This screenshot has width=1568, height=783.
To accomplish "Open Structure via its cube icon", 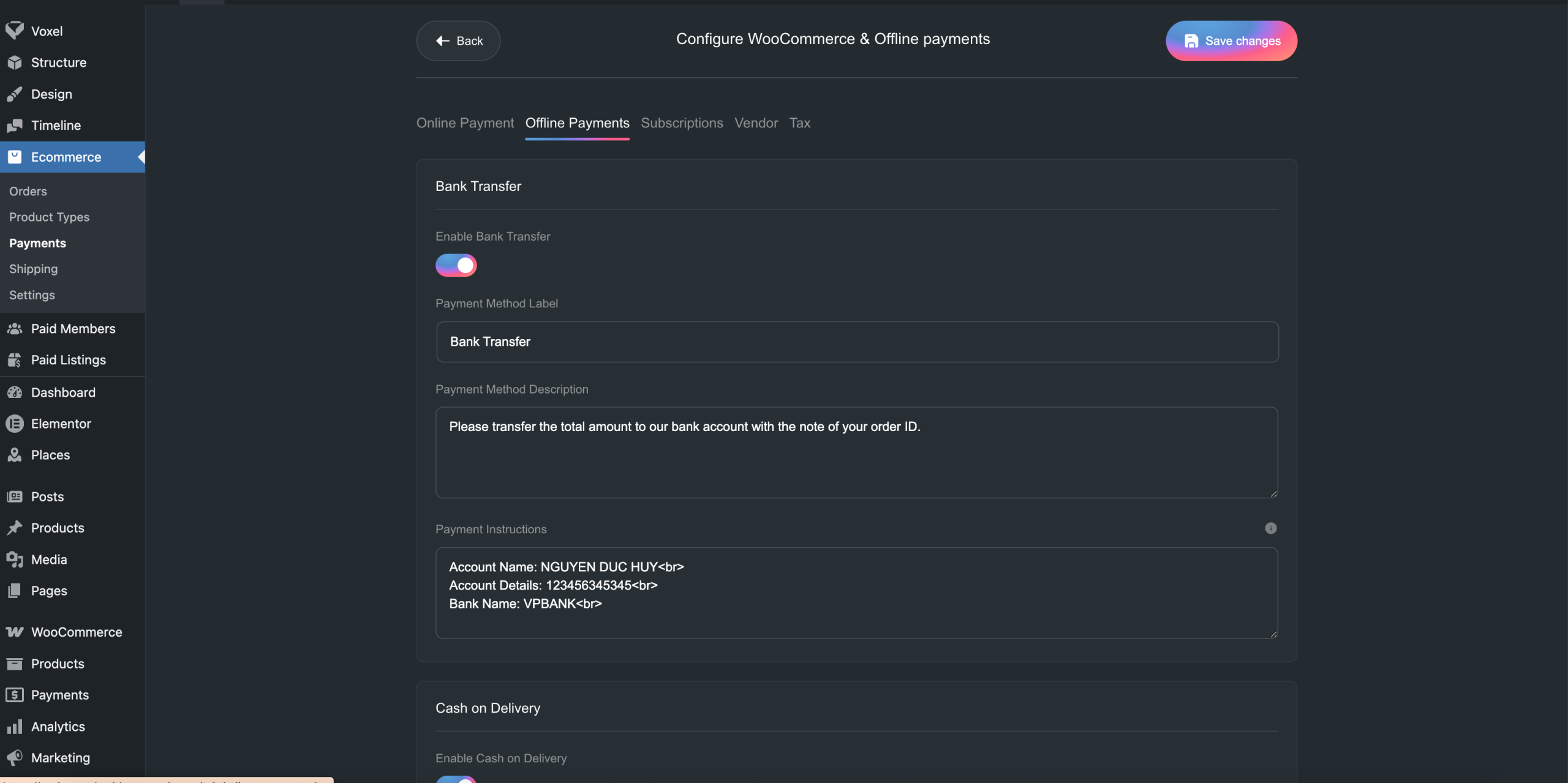I will click(15, 62).
